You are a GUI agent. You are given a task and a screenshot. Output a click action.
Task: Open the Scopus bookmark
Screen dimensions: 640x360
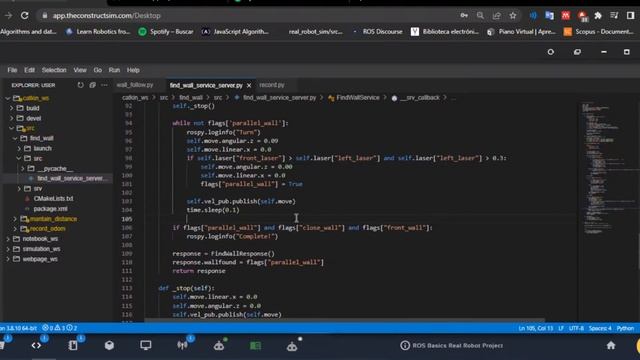tap(599, 32)
